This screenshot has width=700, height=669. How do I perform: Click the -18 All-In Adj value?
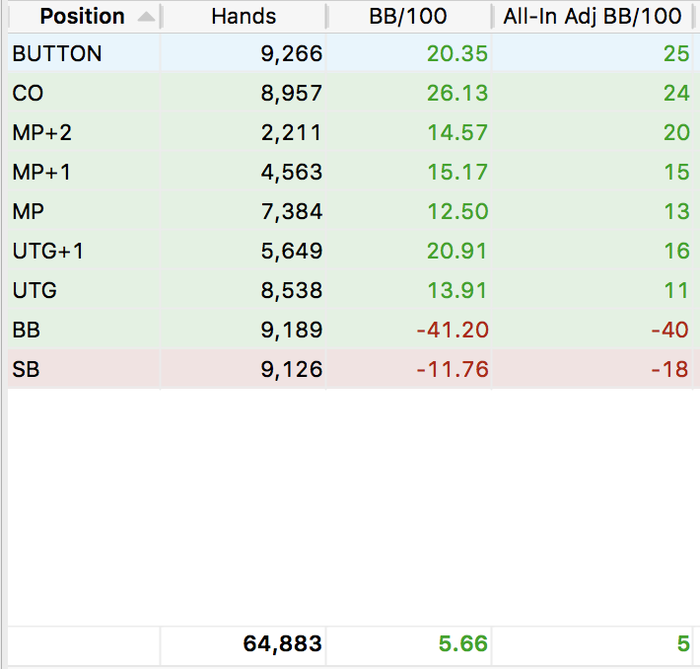tap(669, 369)
